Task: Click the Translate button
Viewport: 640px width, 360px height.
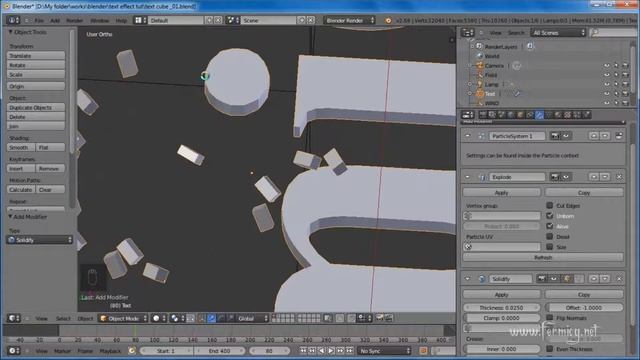Action: (x=36, y=56)
